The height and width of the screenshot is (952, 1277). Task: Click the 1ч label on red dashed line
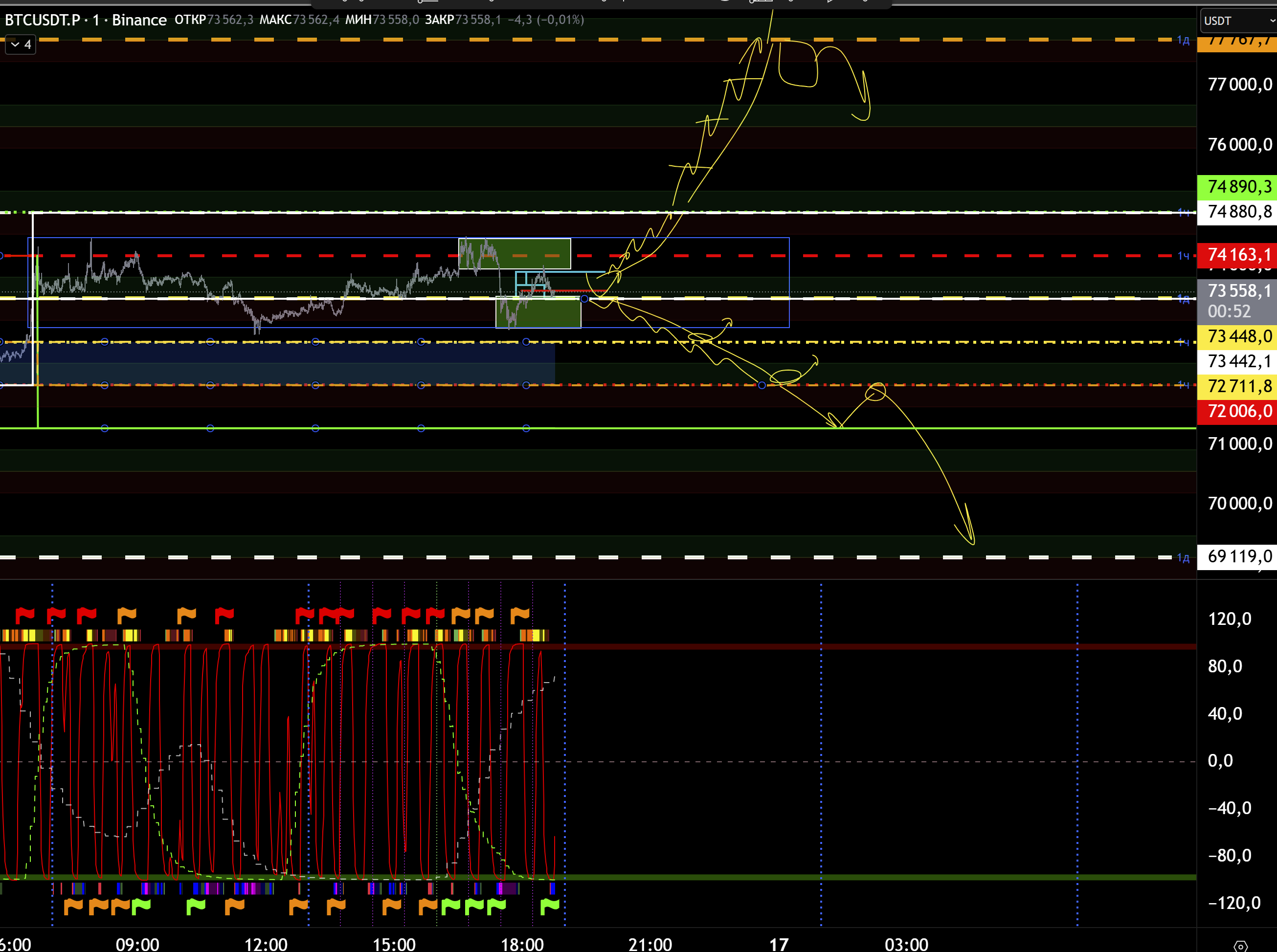pos(1183,255)
